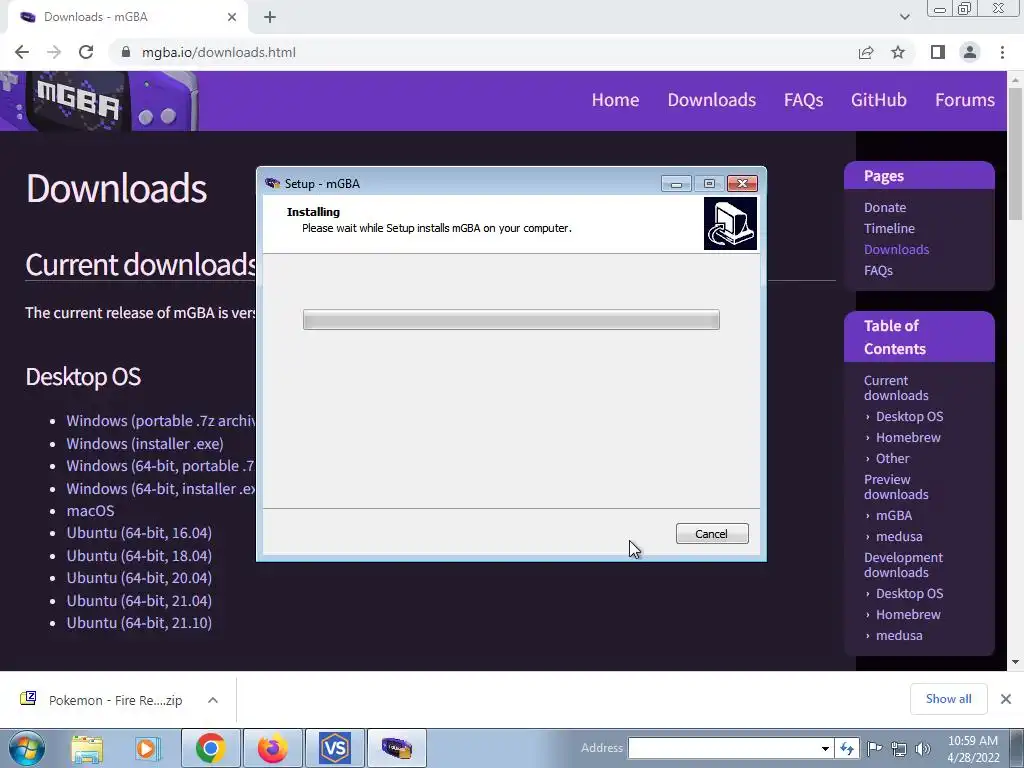Jump to Other in table of contents

pos(892,458)
